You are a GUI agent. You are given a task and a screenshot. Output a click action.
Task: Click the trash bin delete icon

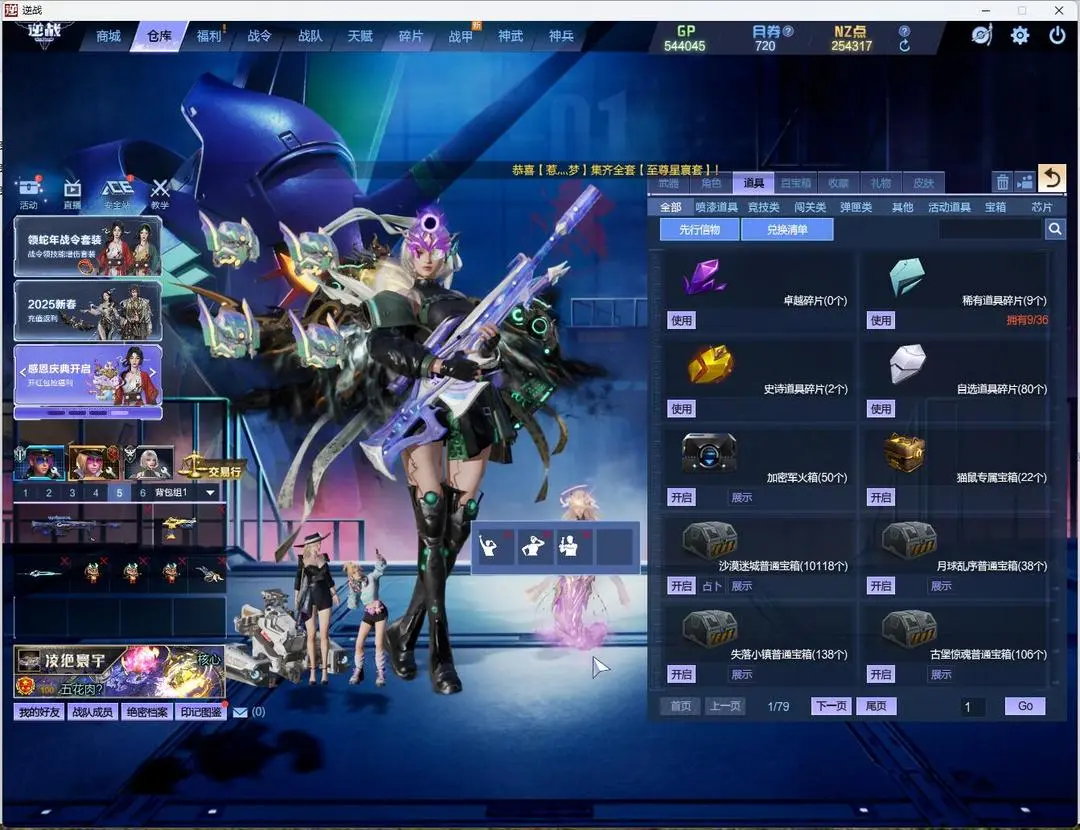point(1002,182)
